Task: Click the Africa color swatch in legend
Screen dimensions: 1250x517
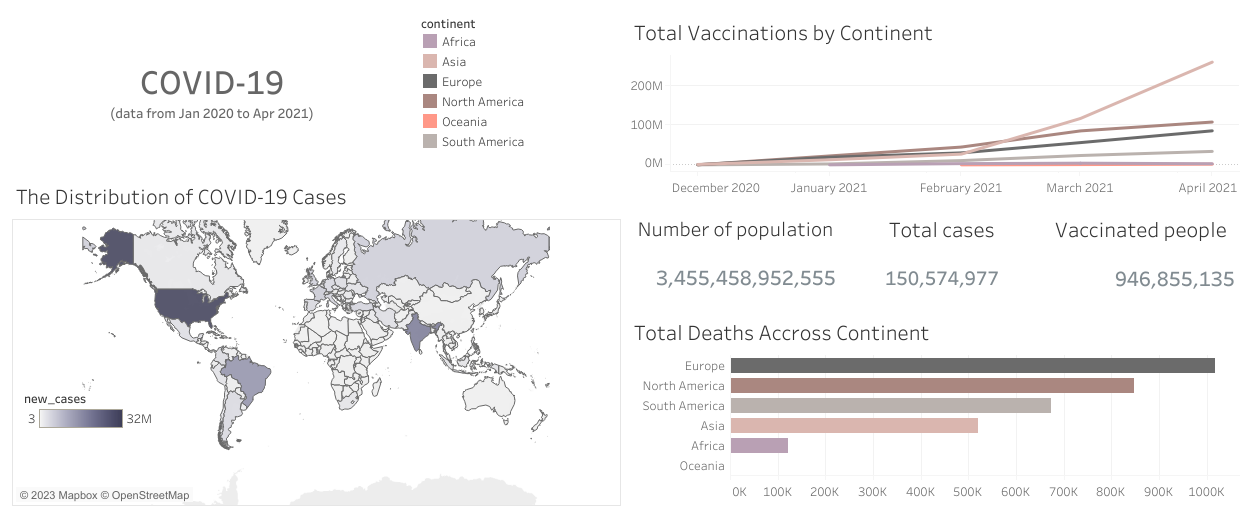Action: pyautogui.click(x=430, y=42)
